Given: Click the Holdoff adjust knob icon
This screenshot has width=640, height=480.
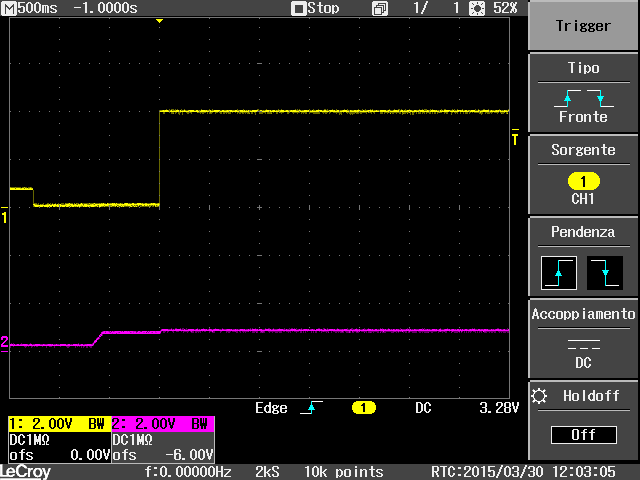Looking at the screenshot, I should (539, 396).
